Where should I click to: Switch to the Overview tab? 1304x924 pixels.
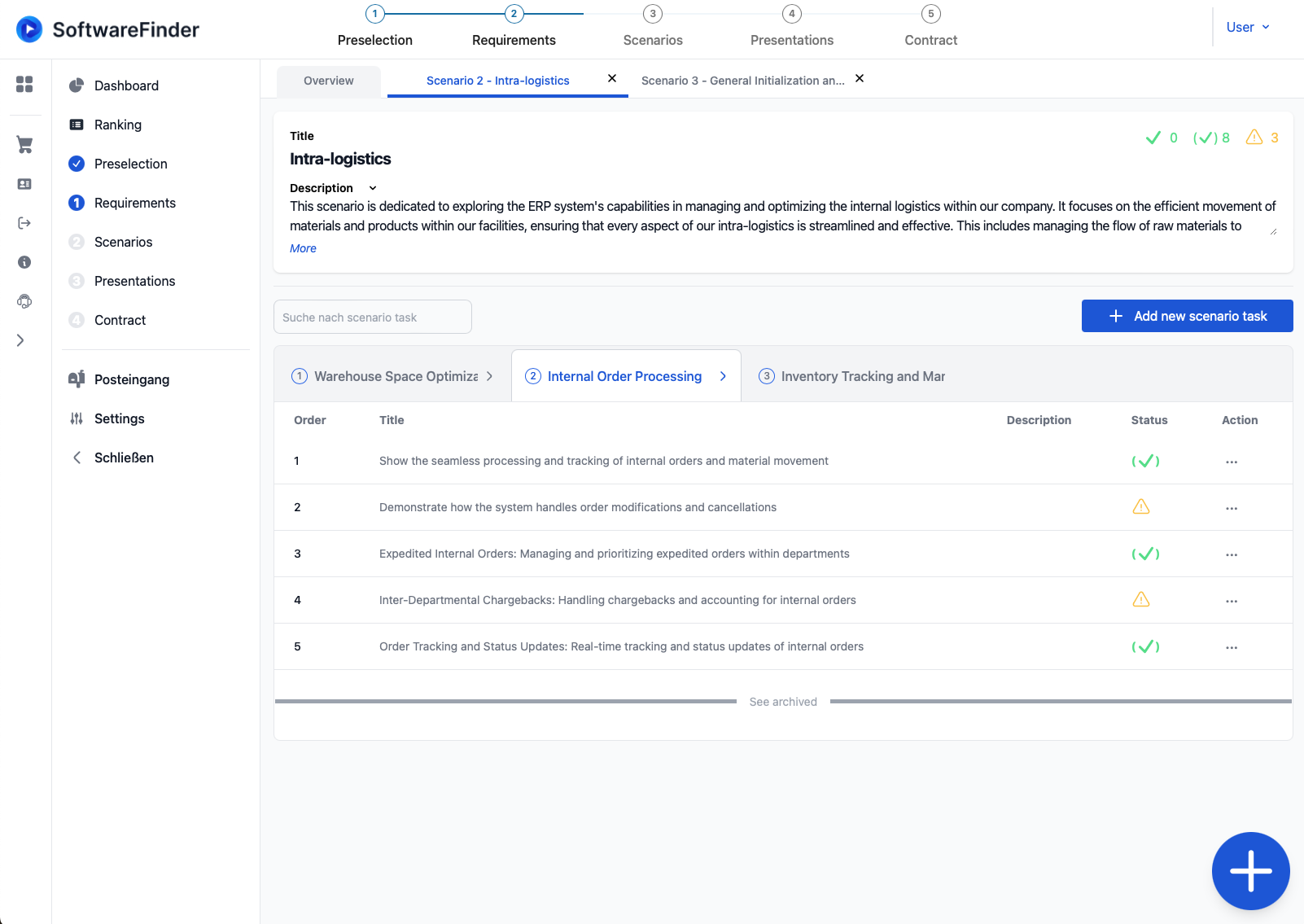[x=328, y=81]
